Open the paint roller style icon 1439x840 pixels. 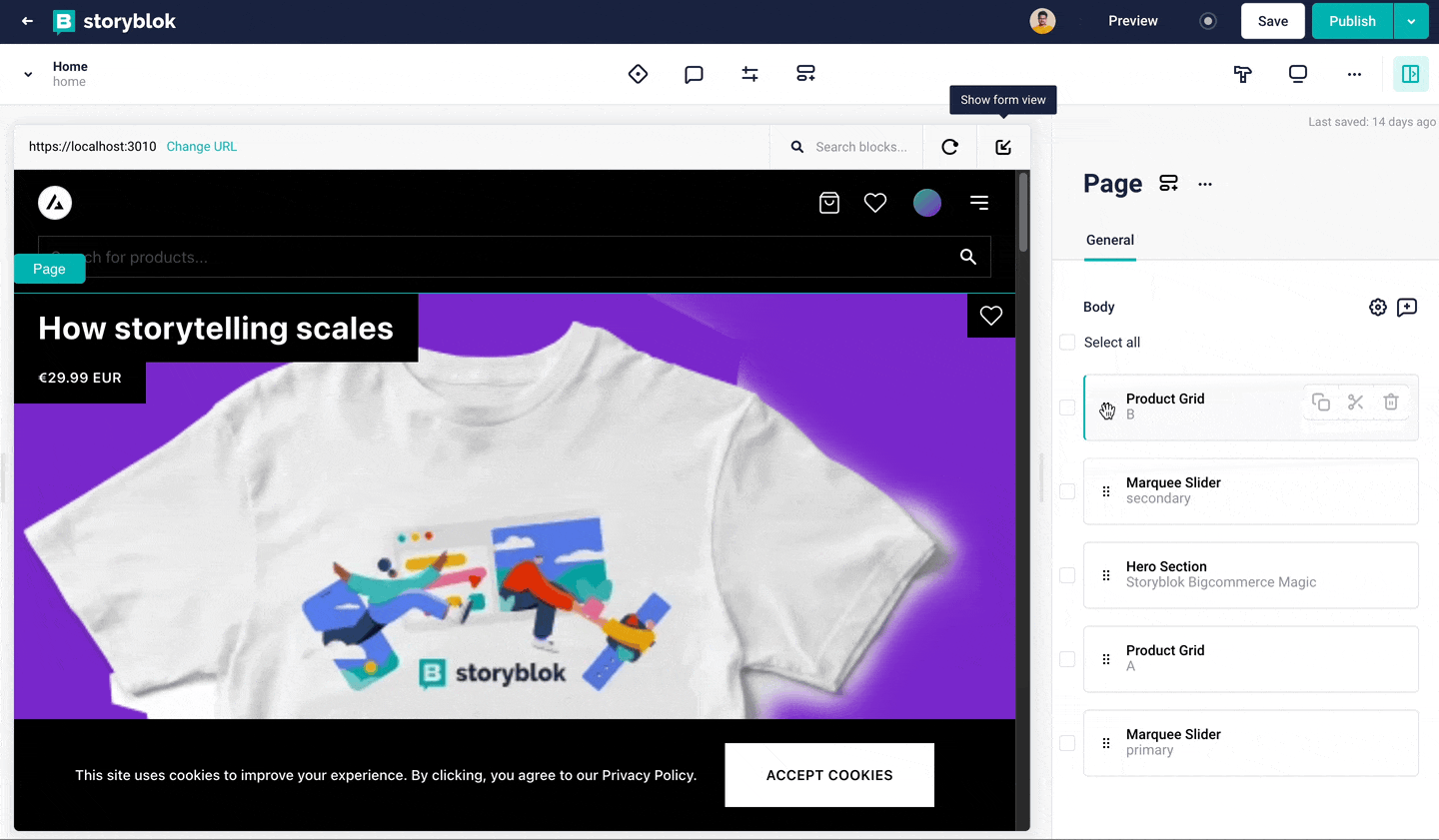click(1242, 74)
